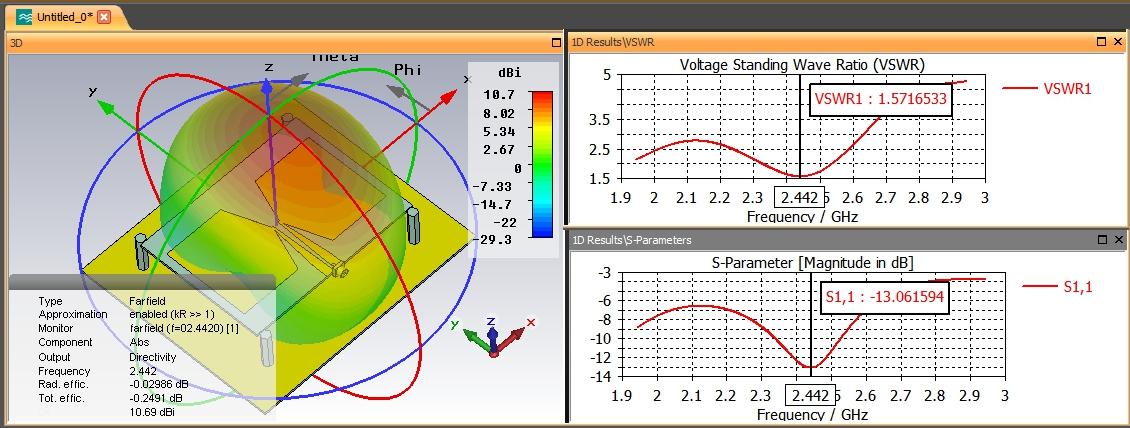Screen dimensions: 1130x428
Task: Click the small xyz orientation triad in 3D view
Action: tap(494, 336)
